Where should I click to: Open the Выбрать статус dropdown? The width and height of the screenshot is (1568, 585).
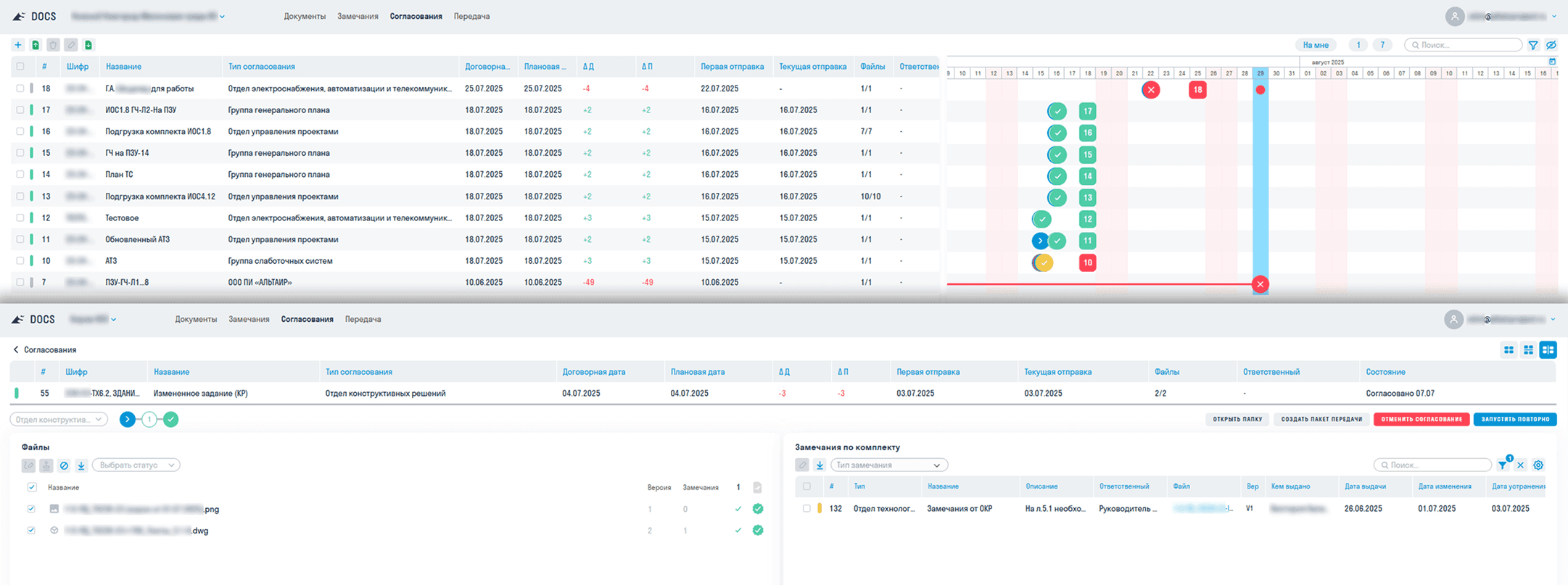tap(136, 465)
